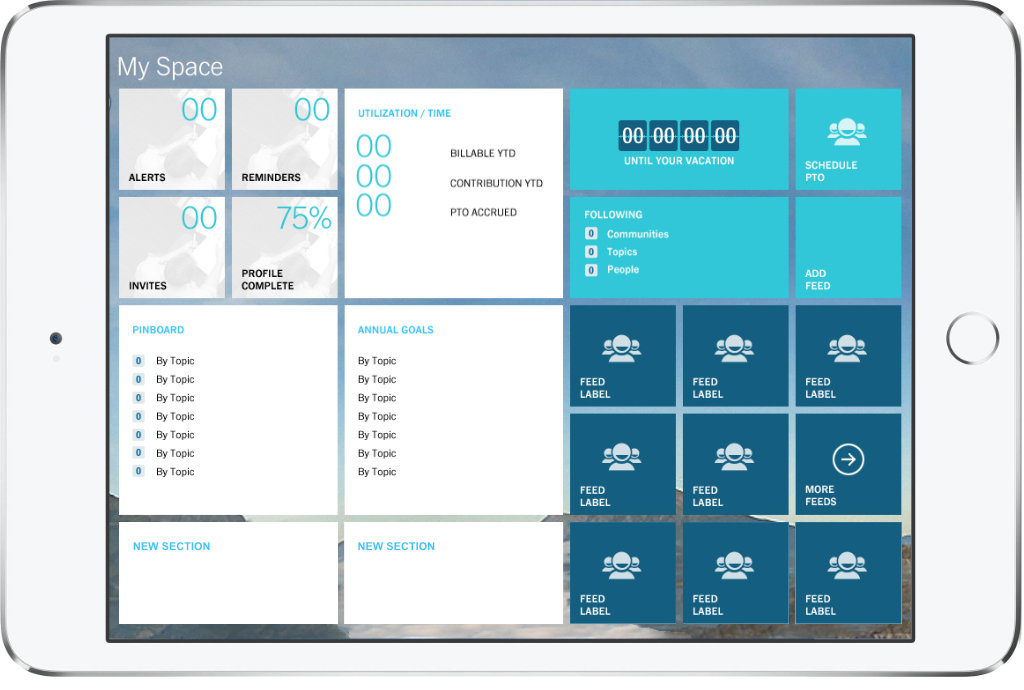
Task: Tap the Schedule PTO people icon
Action: 847,132
